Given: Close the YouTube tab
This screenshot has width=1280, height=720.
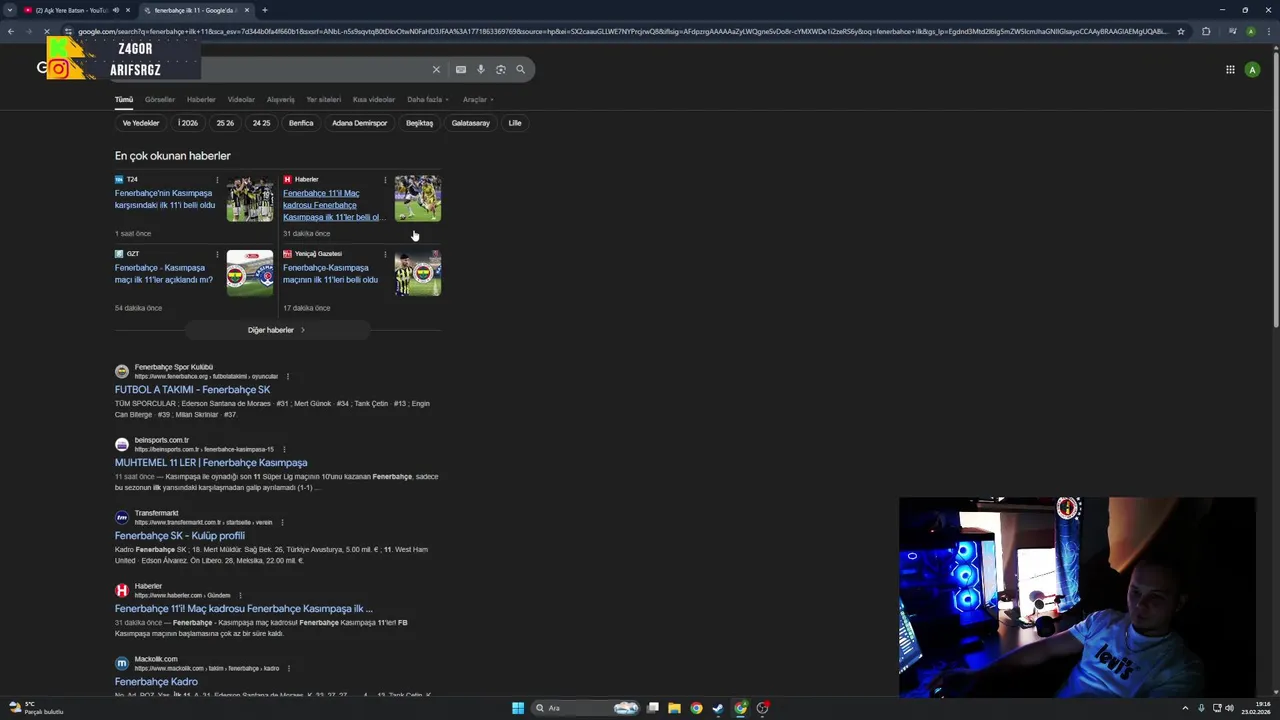Looking at the screenshot, I should click(128, 10).
